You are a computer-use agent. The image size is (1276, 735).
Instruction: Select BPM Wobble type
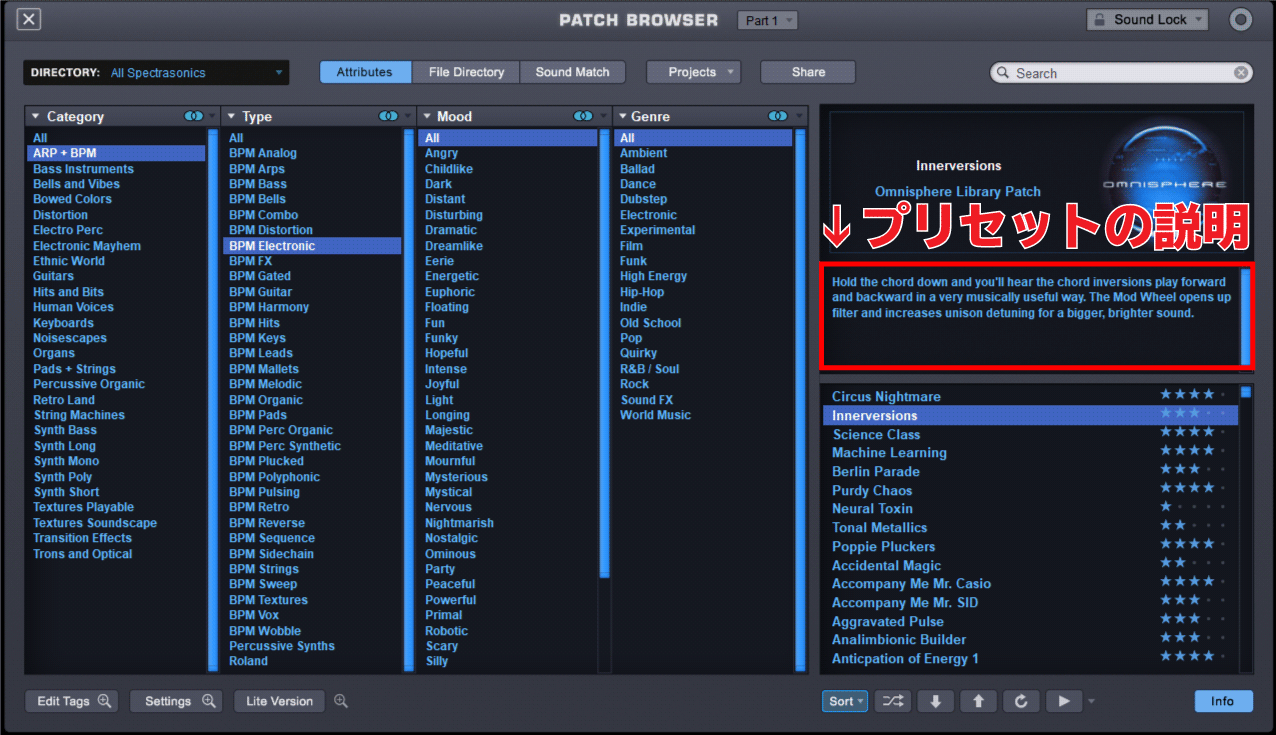coord(265,631)
